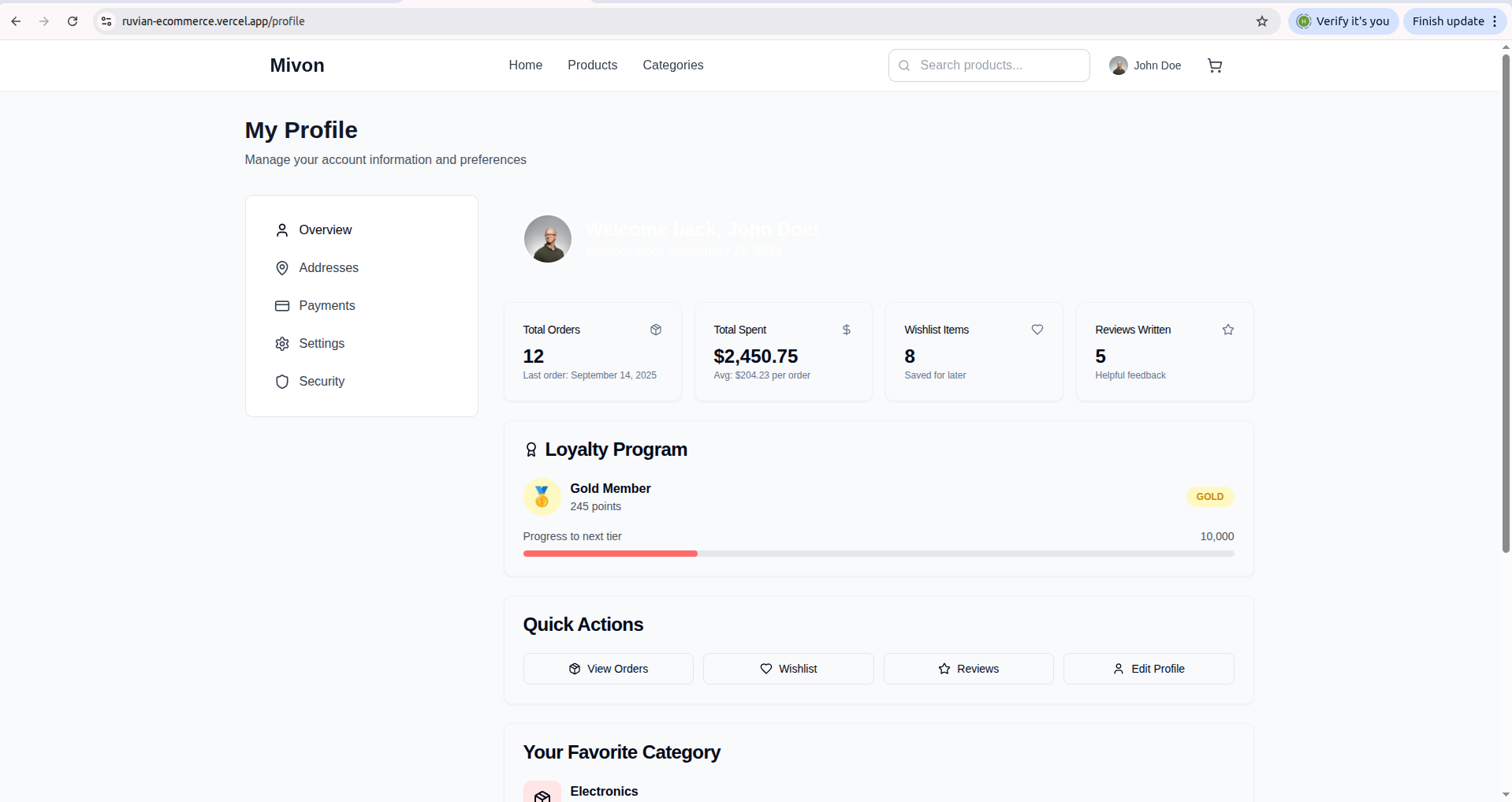This screenshot has width=1512, height=802.
Task: Switch to the Addresses sidebar tab
Action: pos(362,268)
